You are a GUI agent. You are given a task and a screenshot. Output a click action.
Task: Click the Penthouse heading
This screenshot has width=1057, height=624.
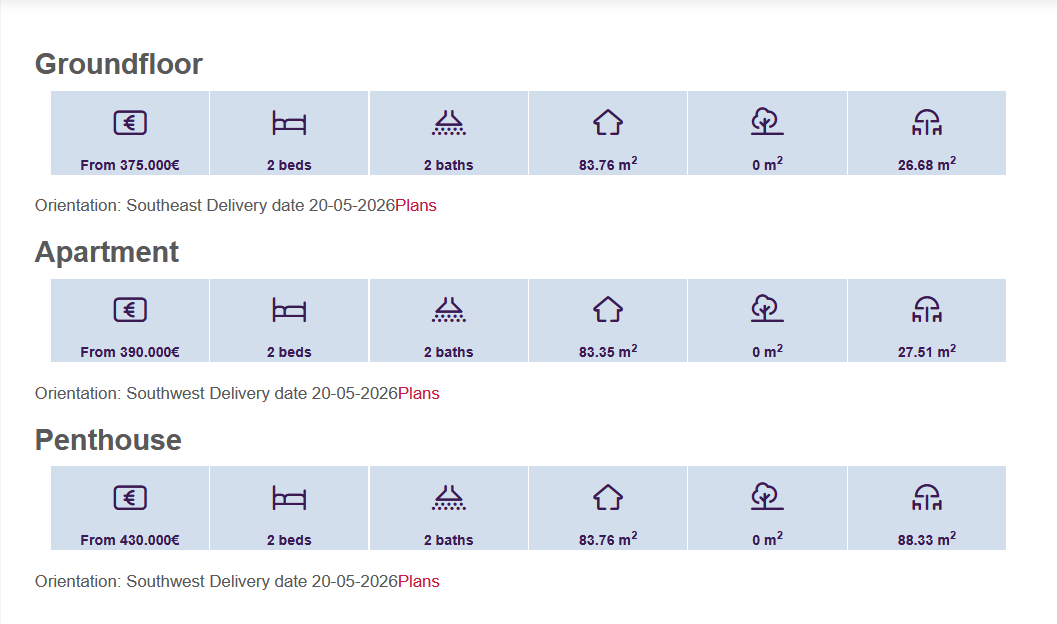[x=108, y=440]
